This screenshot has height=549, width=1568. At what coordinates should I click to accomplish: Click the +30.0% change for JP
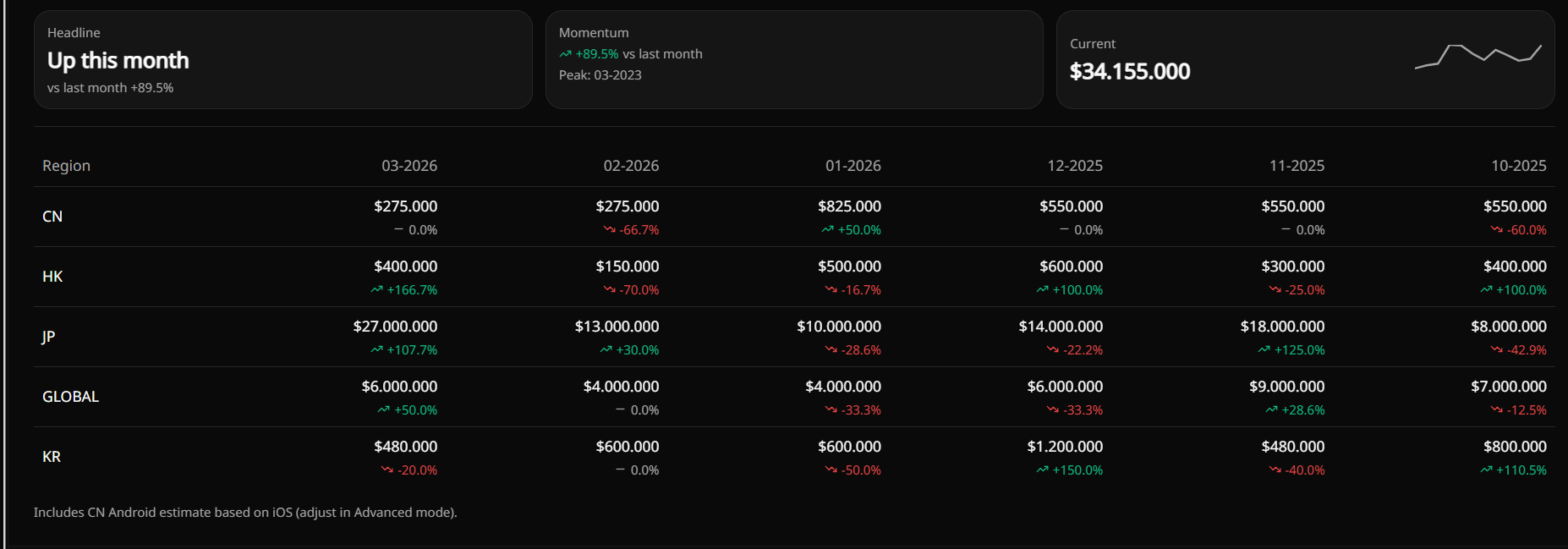[638, 350]
